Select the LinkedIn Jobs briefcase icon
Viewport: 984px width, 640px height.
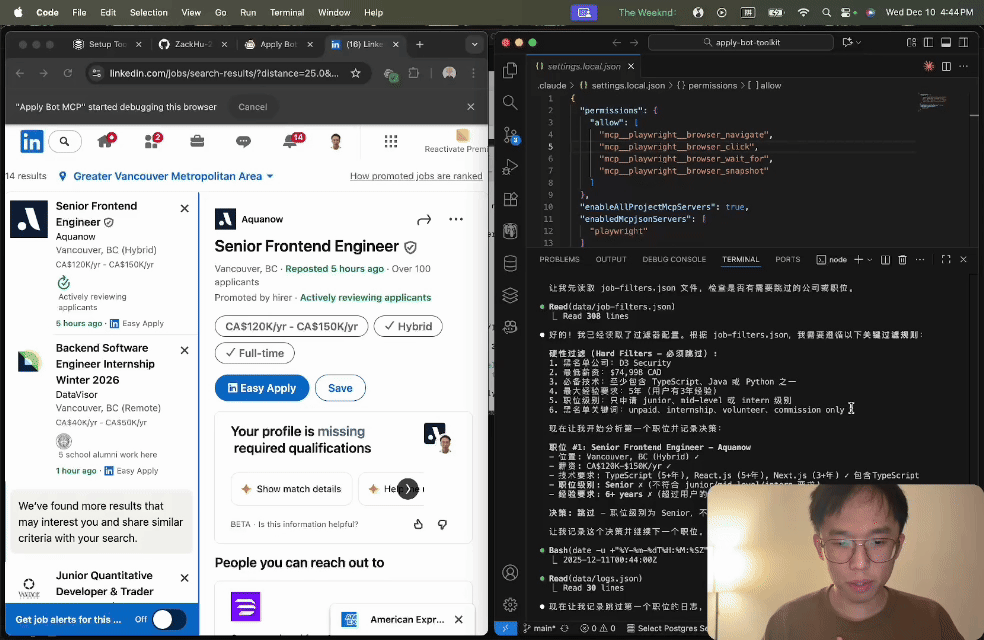[196, 141]
